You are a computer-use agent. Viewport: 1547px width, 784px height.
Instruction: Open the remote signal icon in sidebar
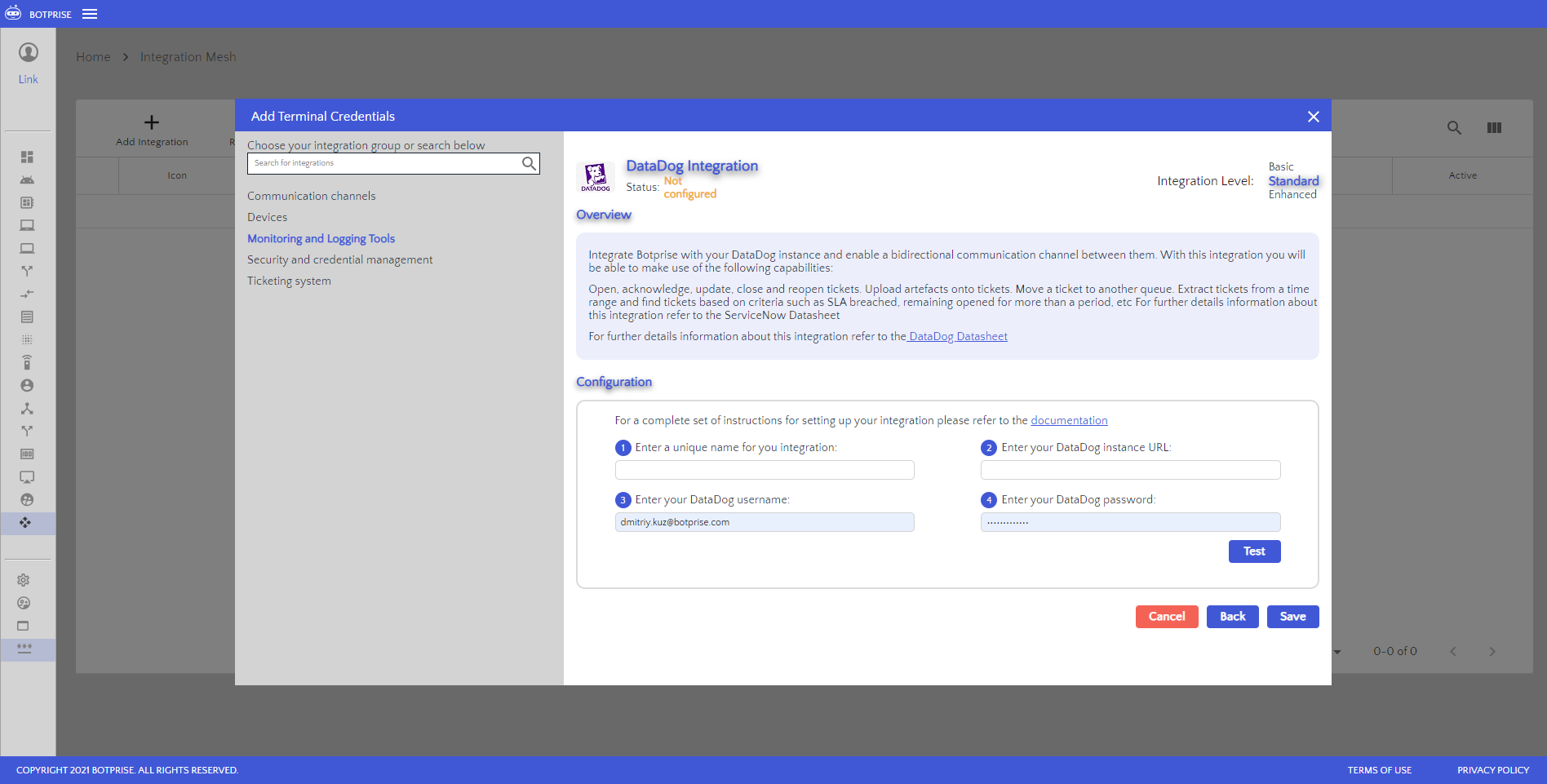(x=27, y=362)
